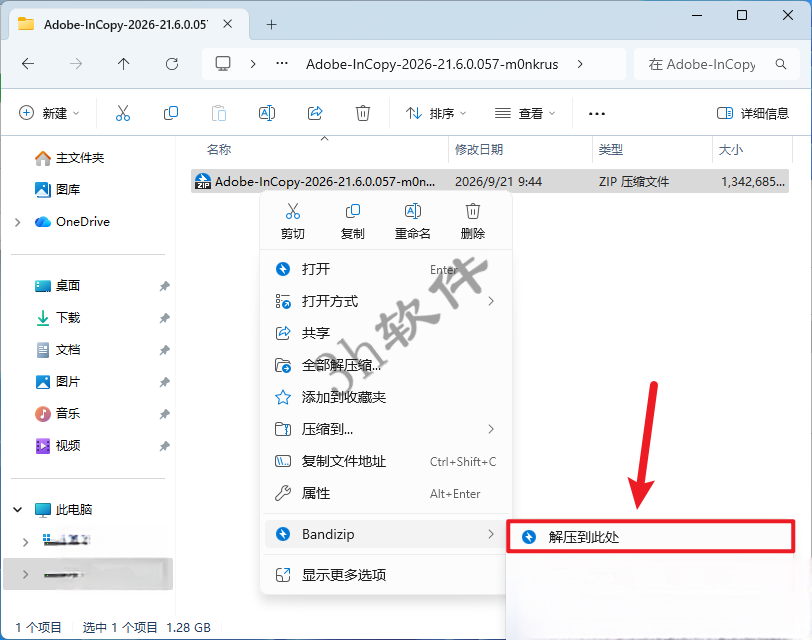Click the Delete trash icon in the toolbar
Viewport: 812px width, 640px height.
pyautogui.click(x=362, y=113)
